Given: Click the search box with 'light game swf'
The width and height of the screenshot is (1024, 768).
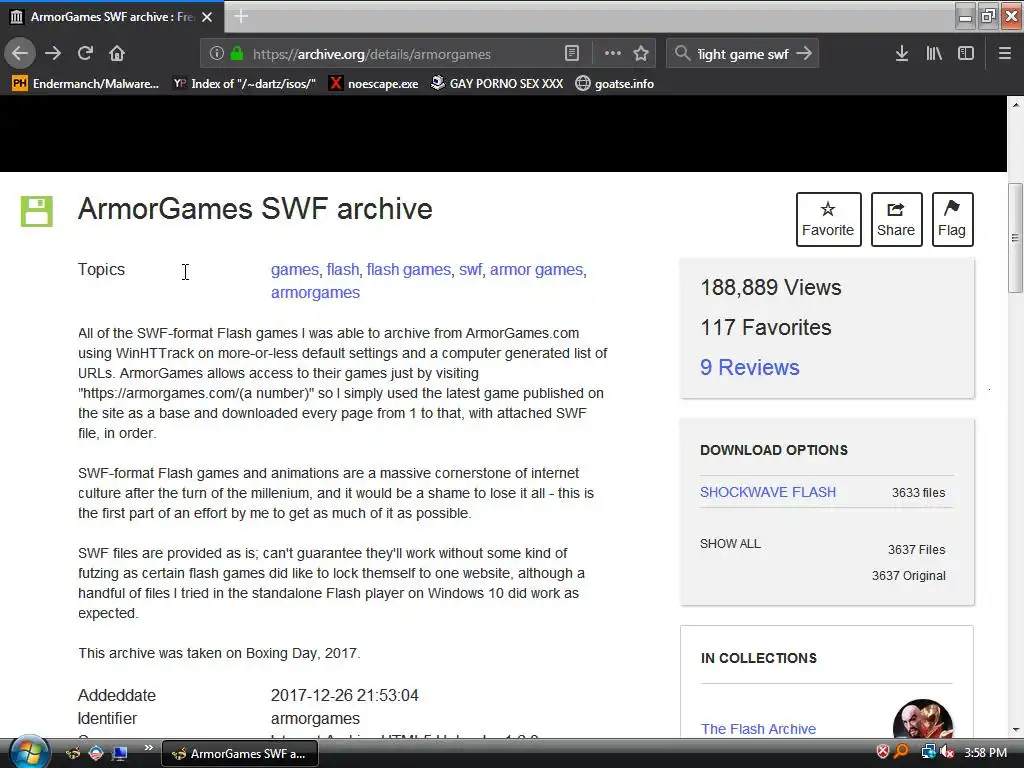Looking at the screenshot, I should [743, 54].
